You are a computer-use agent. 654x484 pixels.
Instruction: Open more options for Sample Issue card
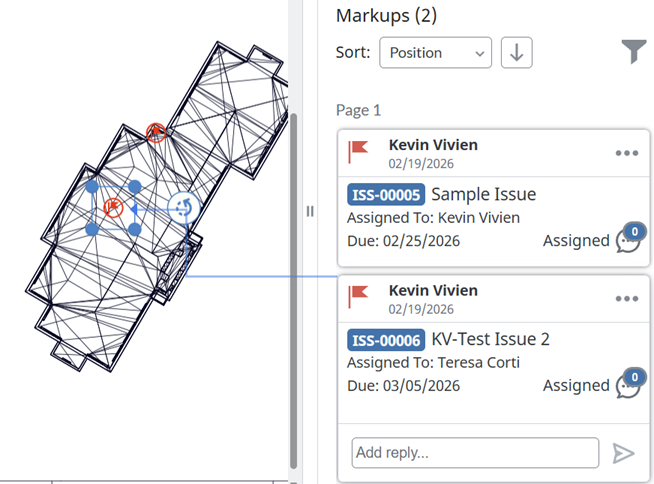[x=627, y=153]
